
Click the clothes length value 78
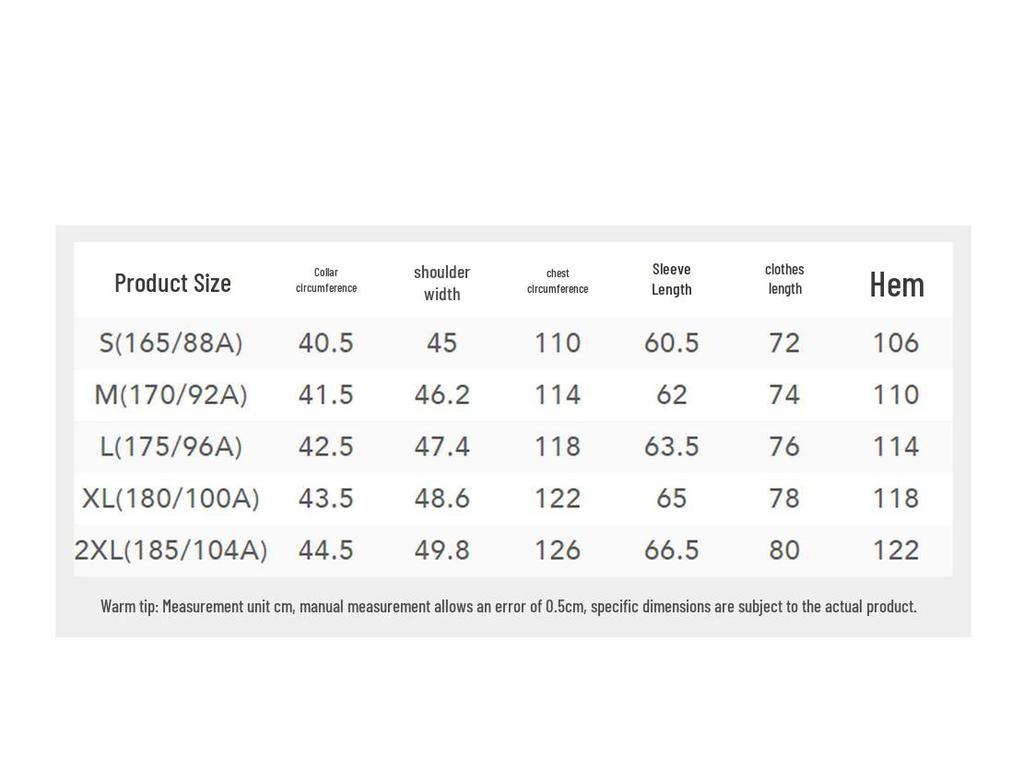coord(784,498)
